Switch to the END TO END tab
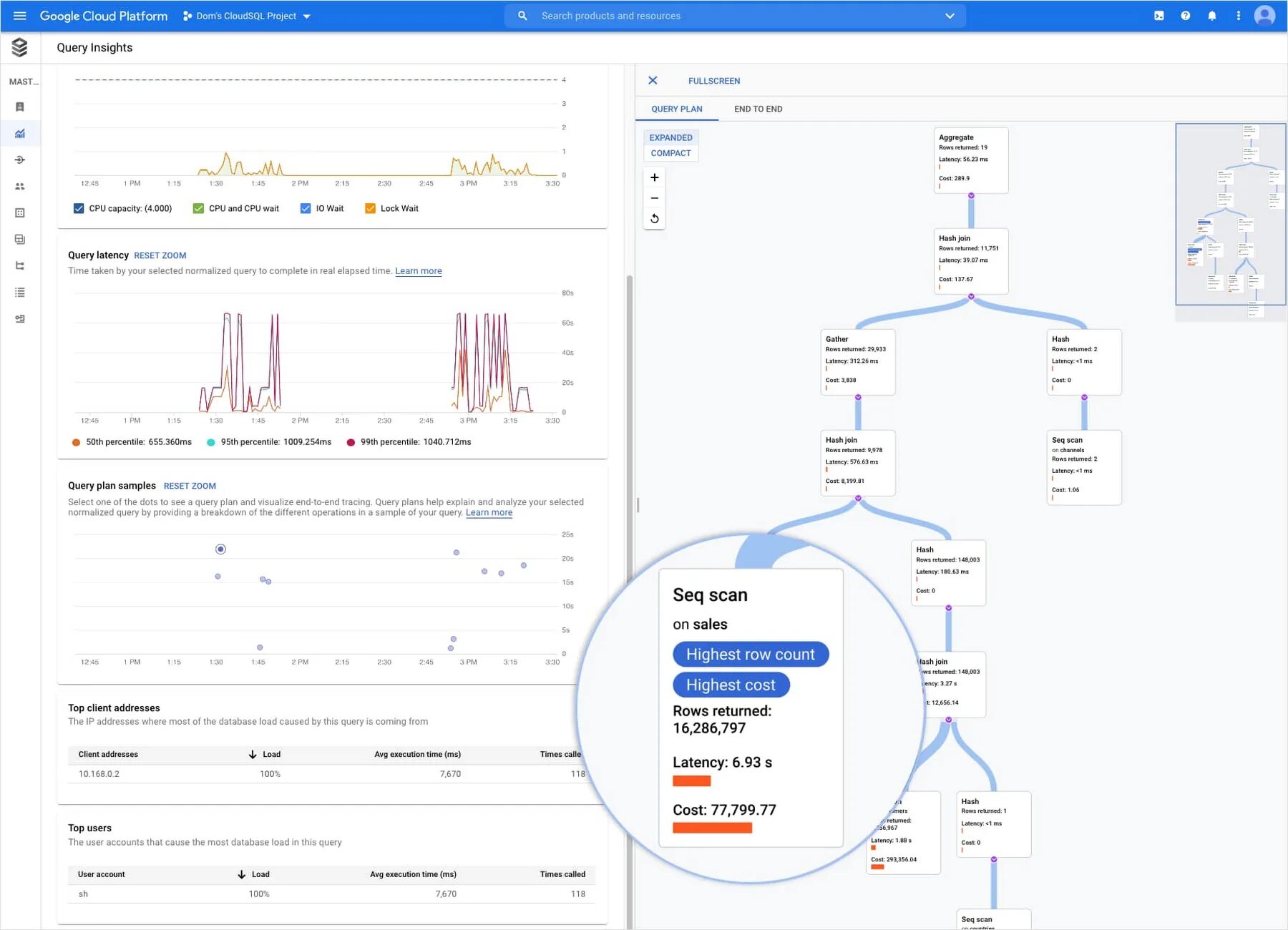1288x930 pixels. (x=758, y=109)
